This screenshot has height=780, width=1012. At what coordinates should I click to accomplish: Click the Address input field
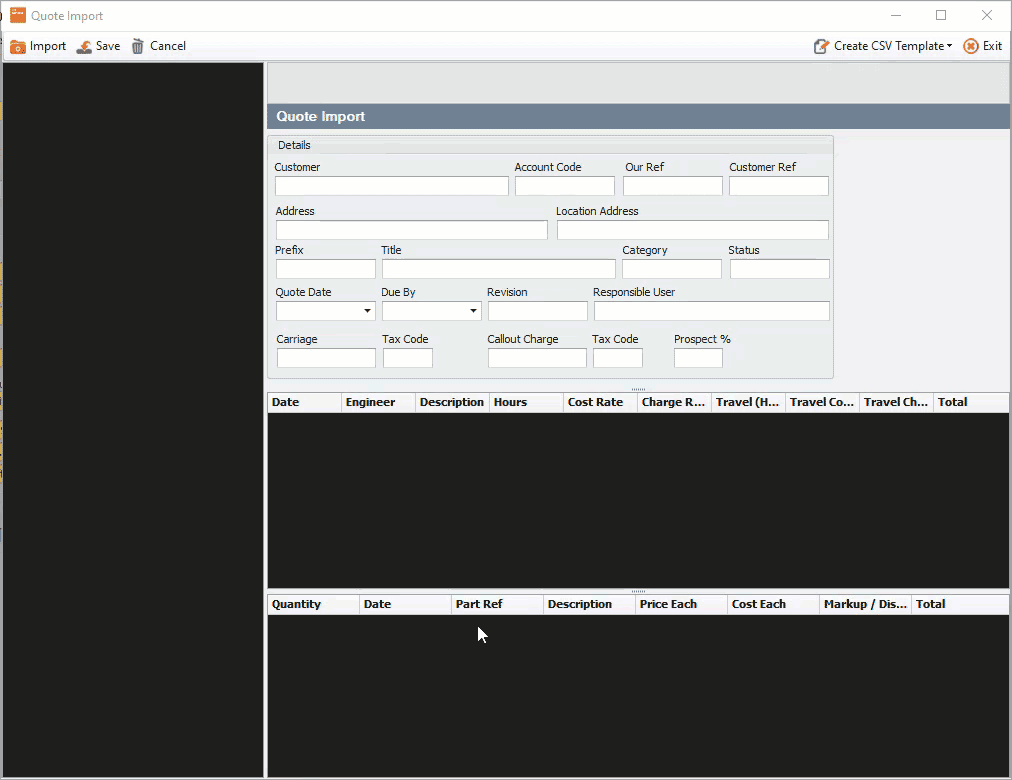click(x=412, y=230)
